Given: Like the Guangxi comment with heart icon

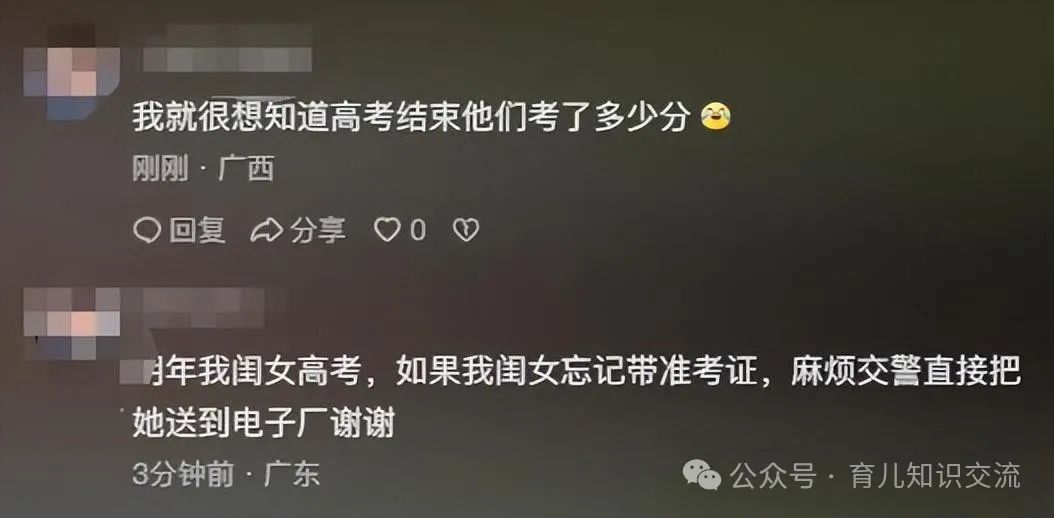Looking at the screenshot, I should [x=387, y=230].
